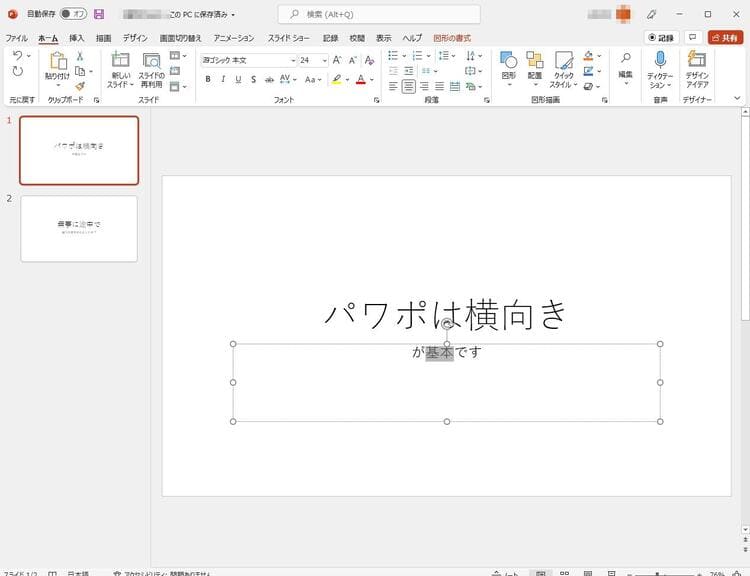Screen dimensions: 750x576
Task: Select slide 2 thumbnail
Action: click(79, 229)
